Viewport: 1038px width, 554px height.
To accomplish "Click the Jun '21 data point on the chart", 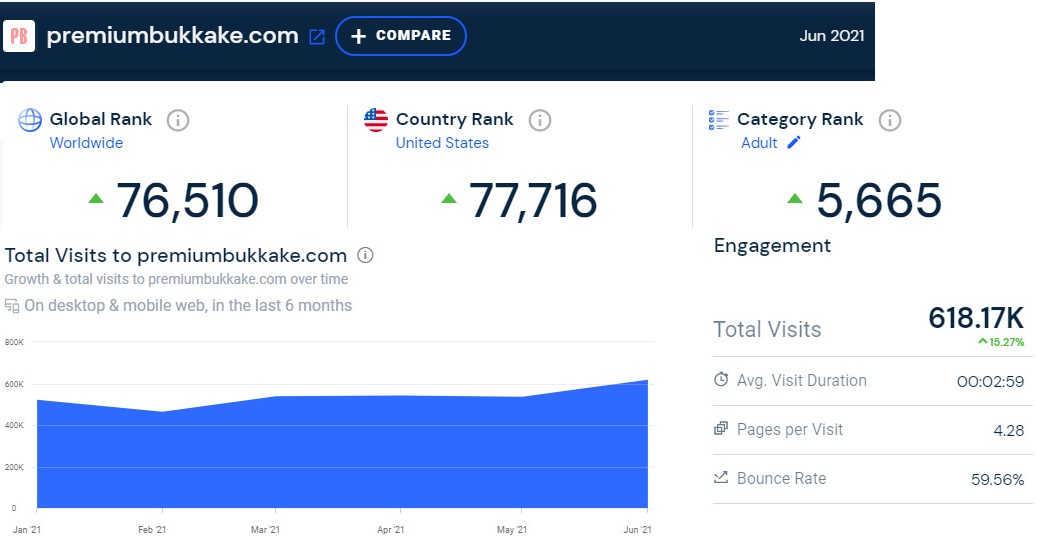I will [647, 381].
